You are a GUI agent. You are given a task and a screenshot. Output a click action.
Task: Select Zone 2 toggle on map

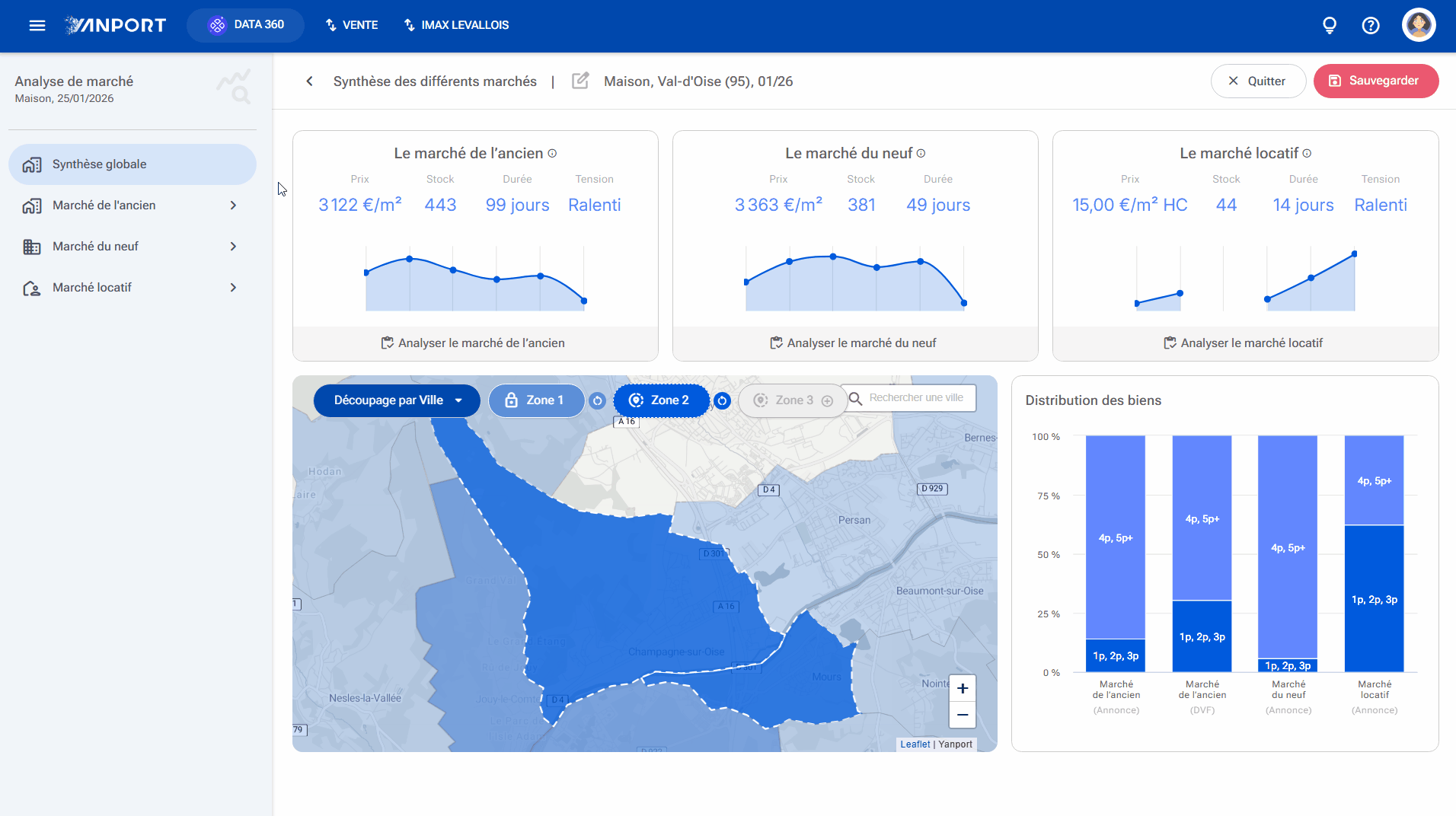(x=661, y=400)
